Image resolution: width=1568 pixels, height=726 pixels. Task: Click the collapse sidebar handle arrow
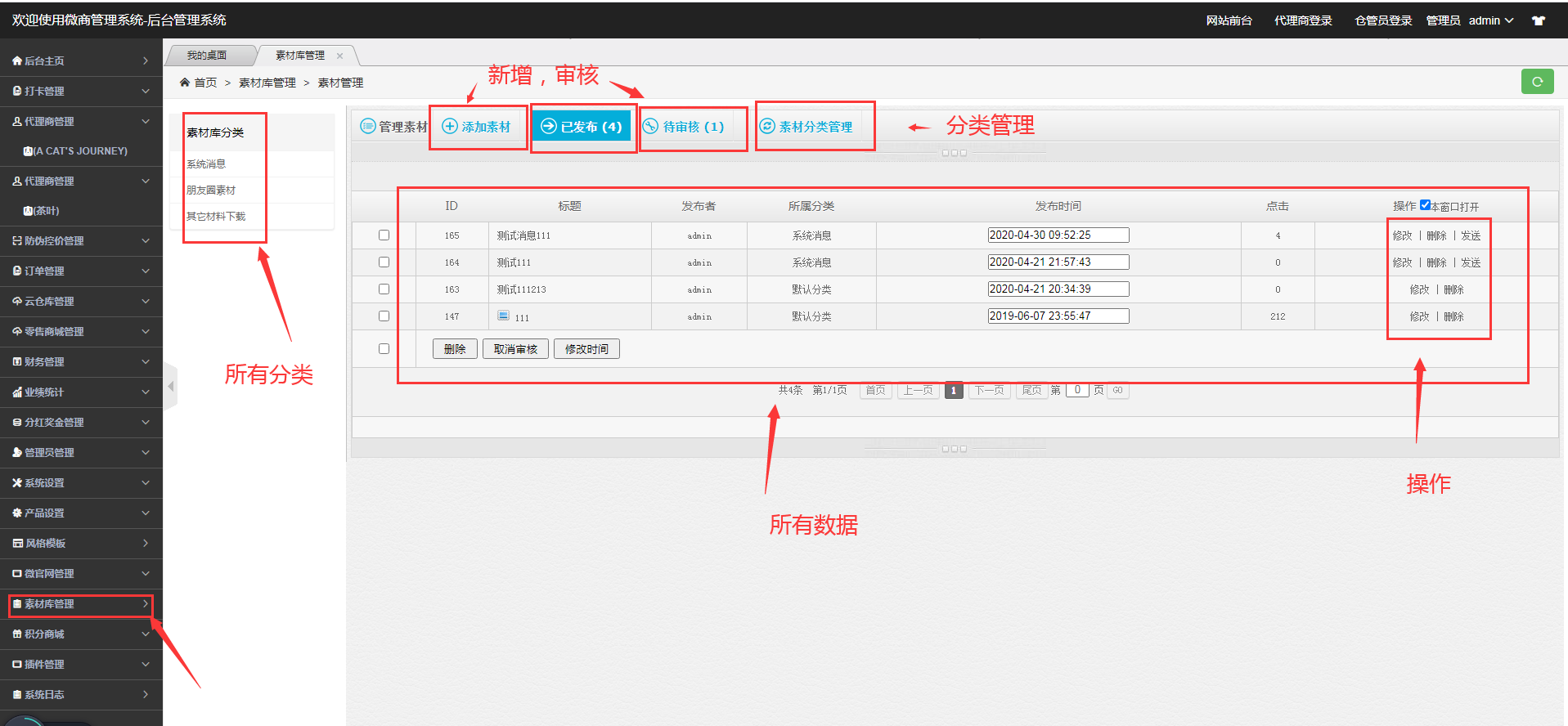point(171,386)
